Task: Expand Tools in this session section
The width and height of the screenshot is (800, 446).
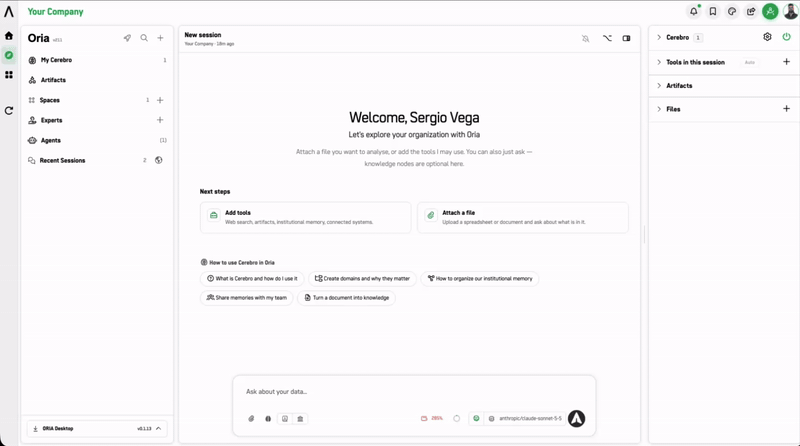Action: (659, 62)
